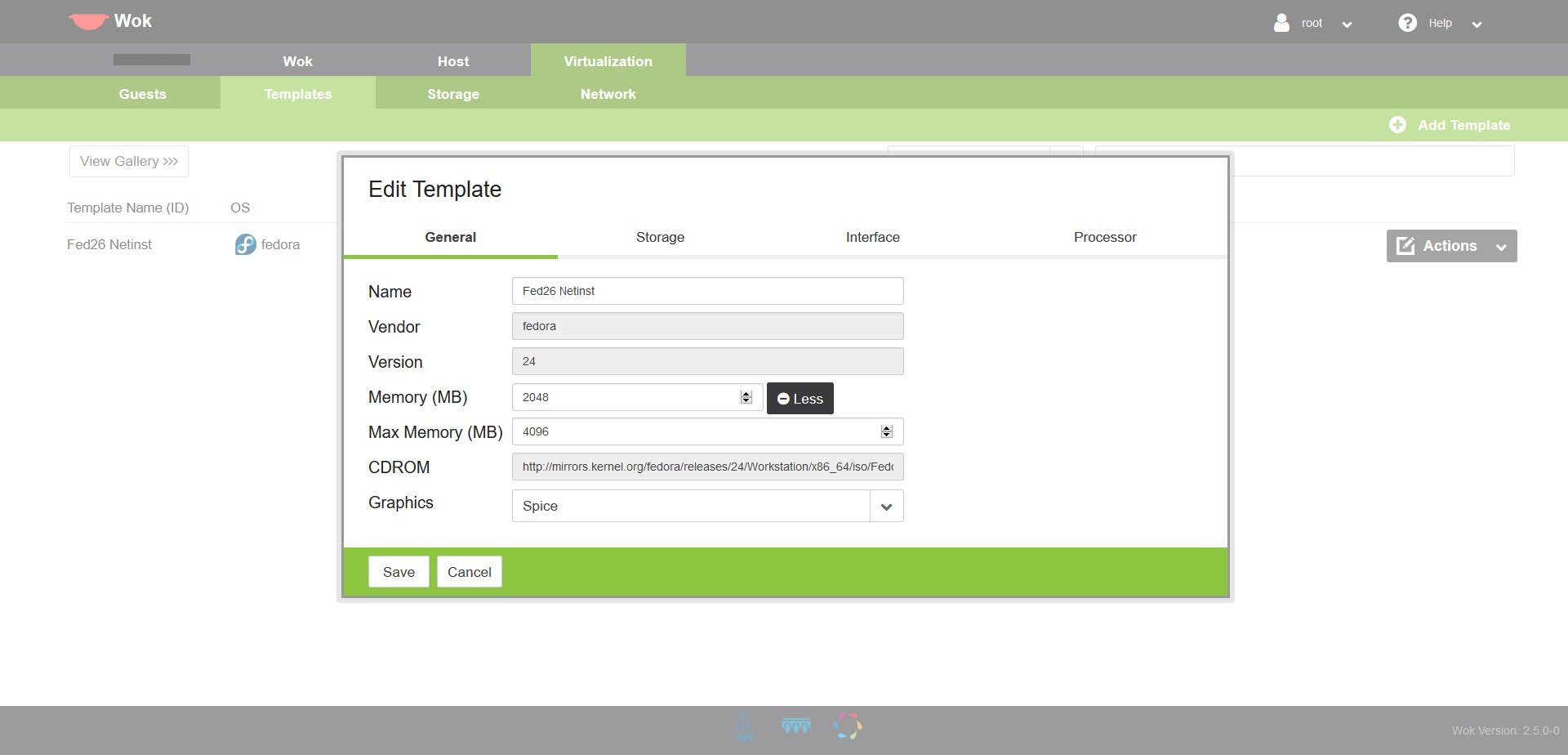Collapse max memory with the Less button

(x=800, y=399)
